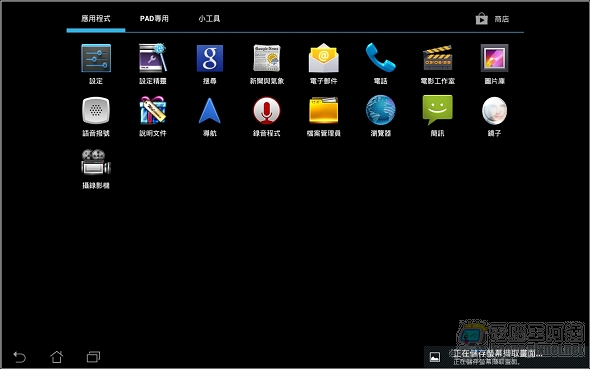Tap the home navigation button
The width and height of the screenshot is (590, 369).
coord(57,357)
